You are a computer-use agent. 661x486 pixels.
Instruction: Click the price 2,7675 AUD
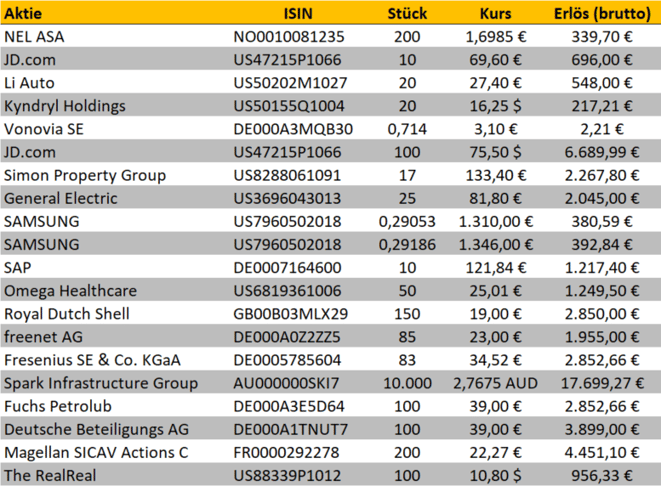495,383
